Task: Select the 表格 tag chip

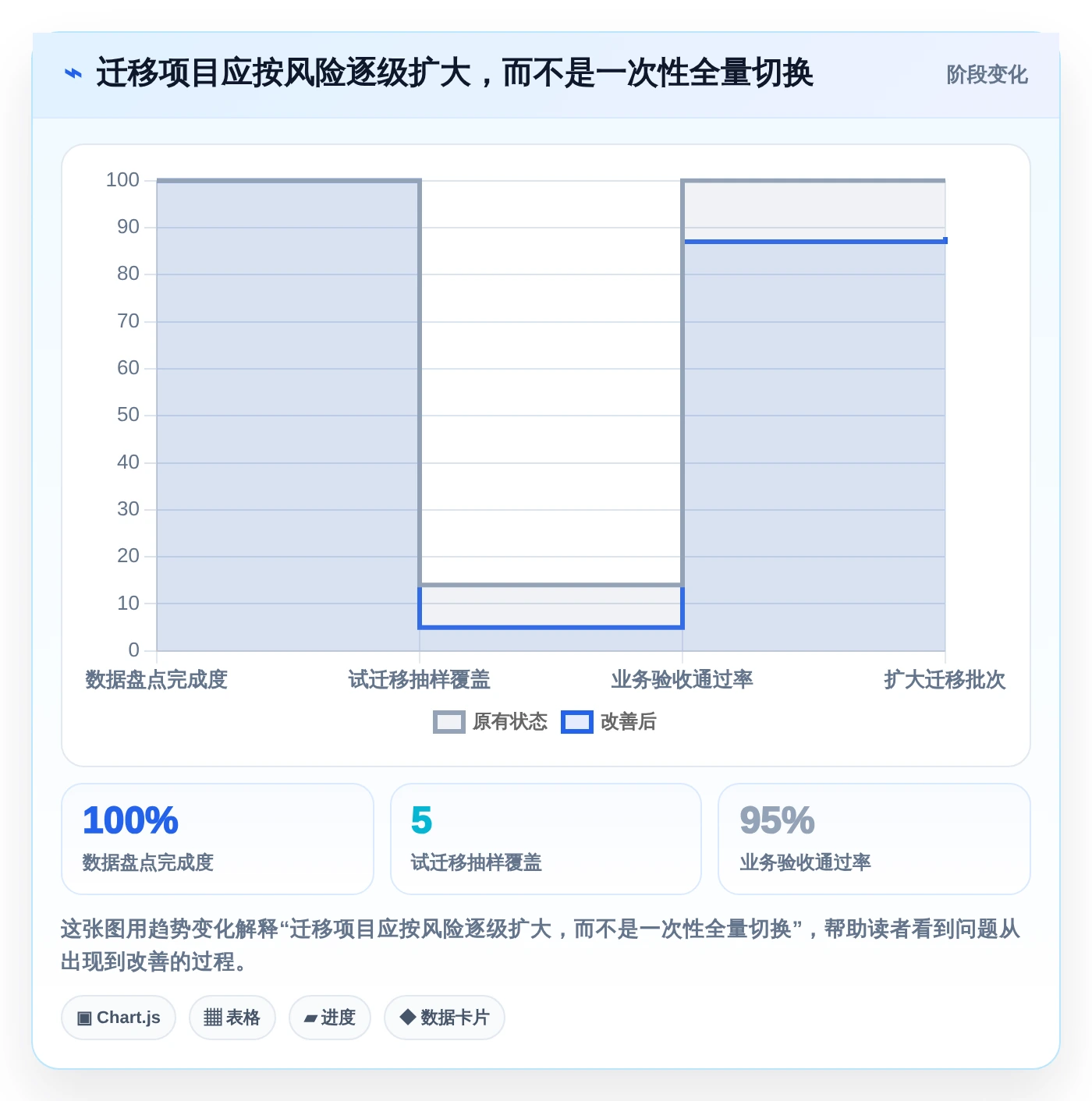Action: click(x=232, y=1018)
